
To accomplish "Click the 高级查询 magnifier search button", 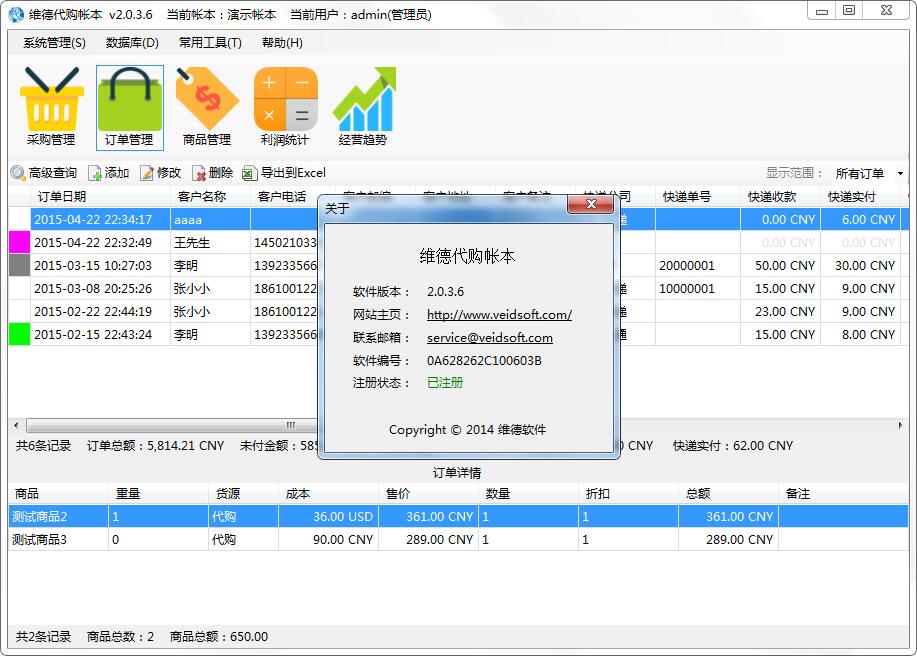I will click(x=44, y=173).
